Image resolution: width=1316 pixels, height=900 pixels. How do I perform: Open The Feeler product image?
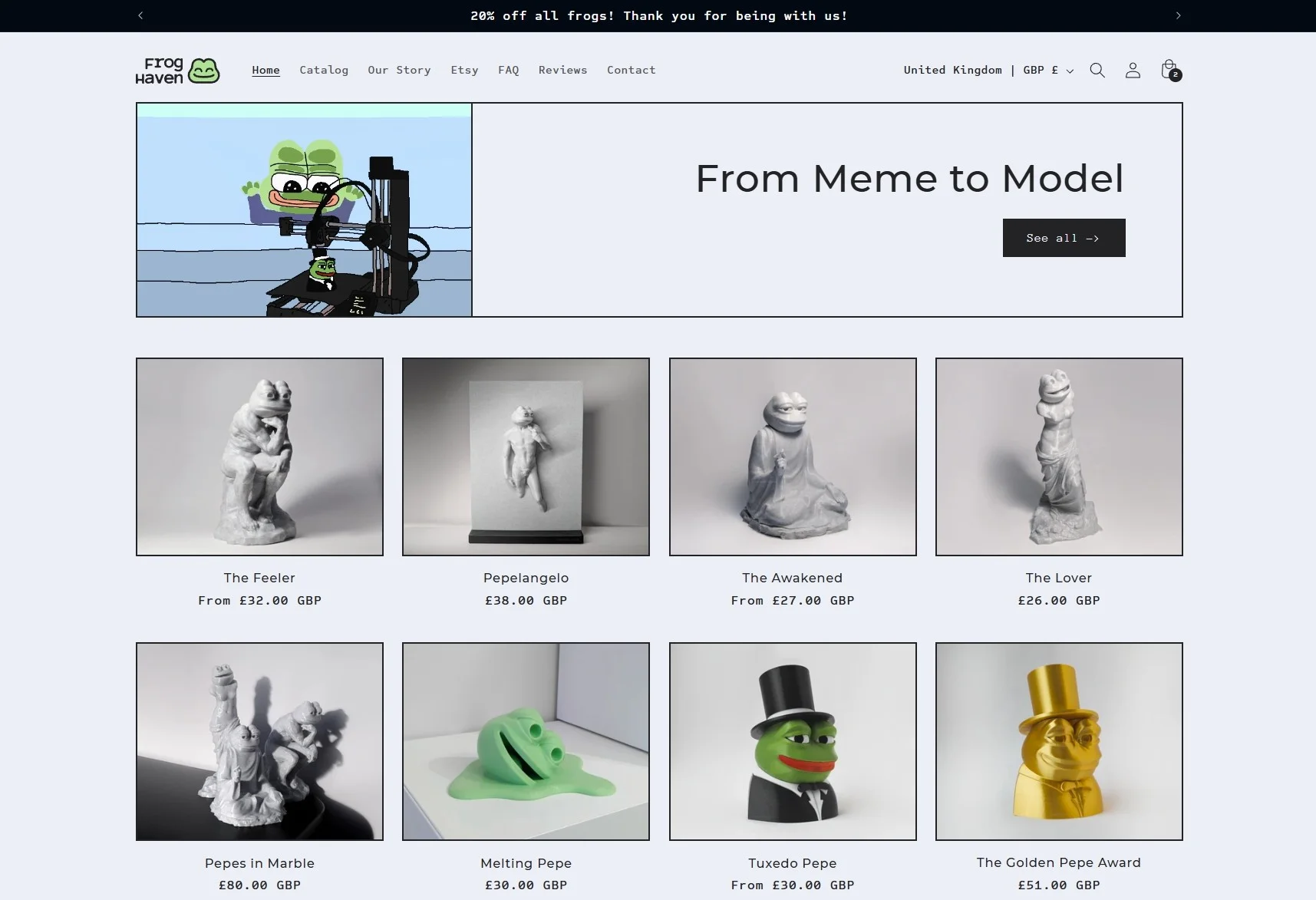(259, 457)
